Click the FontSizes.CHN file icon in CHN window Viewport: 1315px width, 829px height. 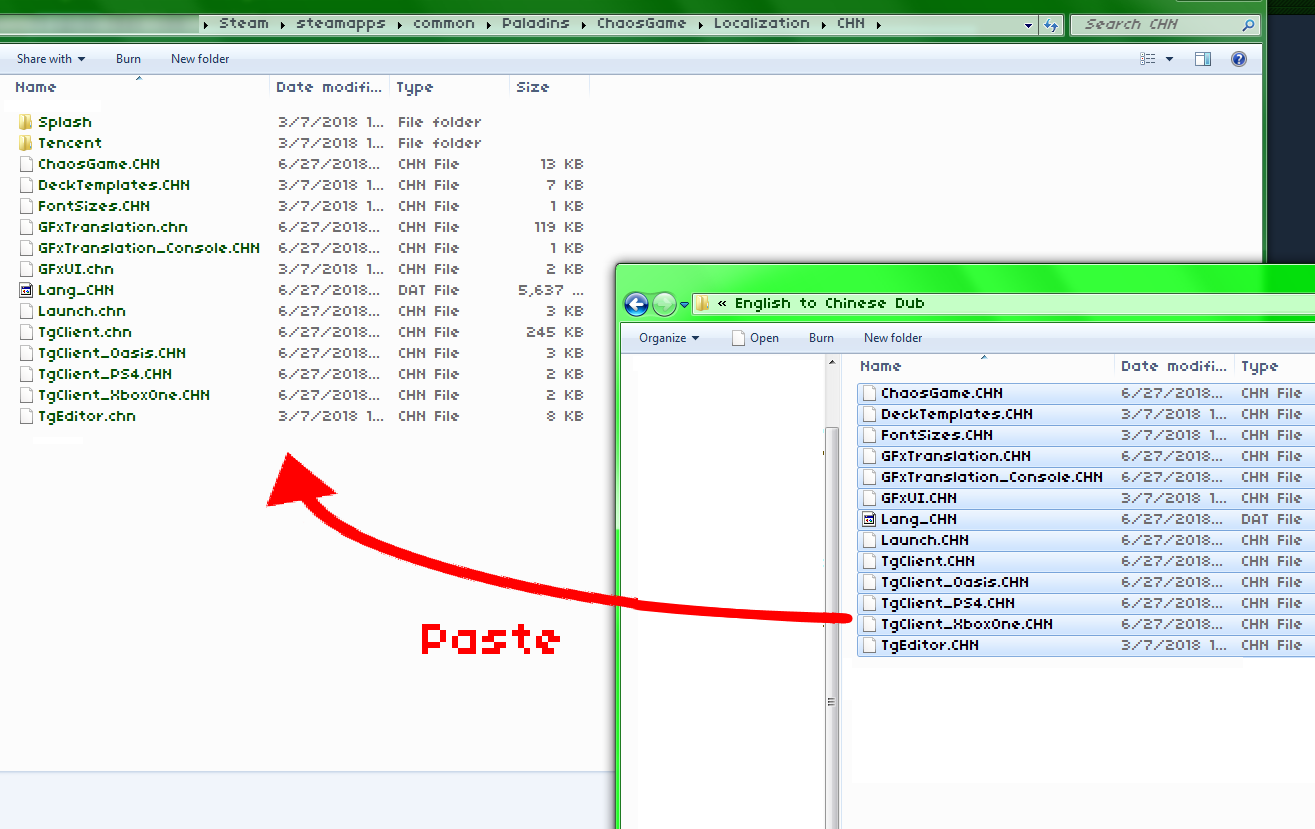[x=26, y=206]
